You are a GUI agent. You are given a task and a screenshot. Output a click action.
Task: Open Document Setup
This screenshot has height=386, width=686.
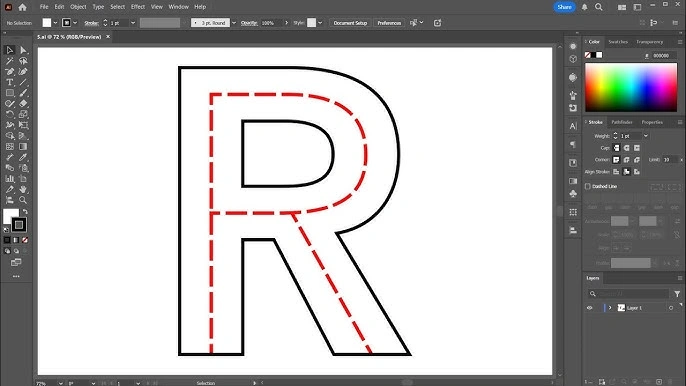350,23
